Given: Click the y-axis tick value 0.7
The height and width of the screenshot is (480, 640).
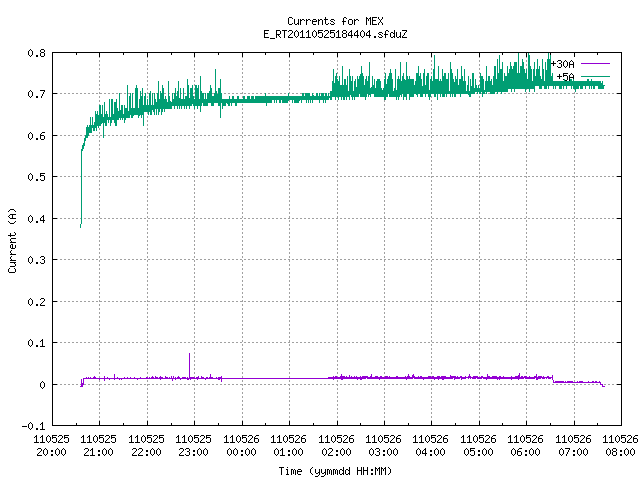Looking at the screenshot, I should tap(36, 94).
